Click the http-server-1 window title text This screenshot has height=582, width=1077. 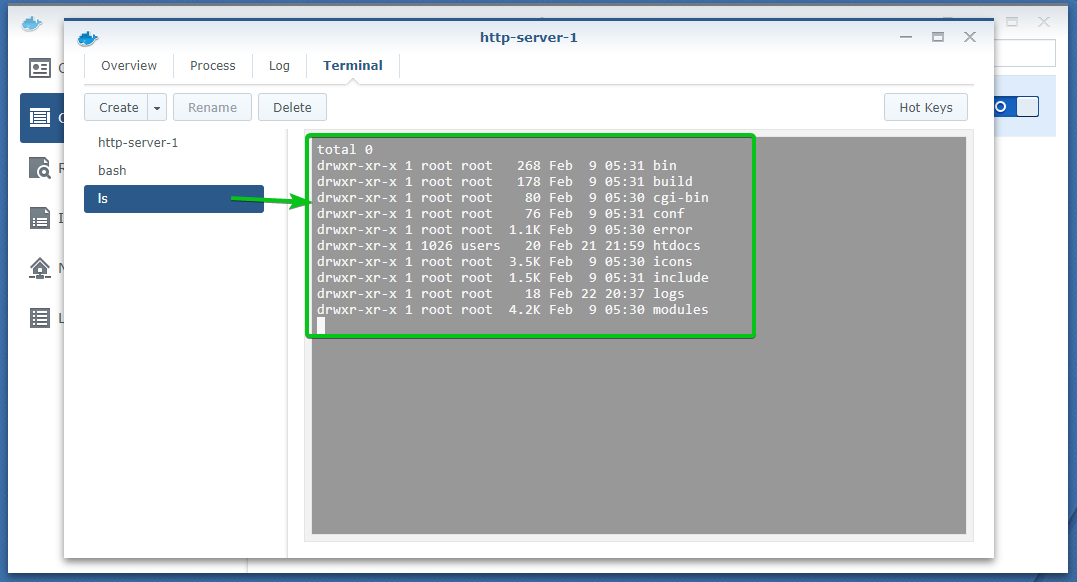(x=528, y=38)
